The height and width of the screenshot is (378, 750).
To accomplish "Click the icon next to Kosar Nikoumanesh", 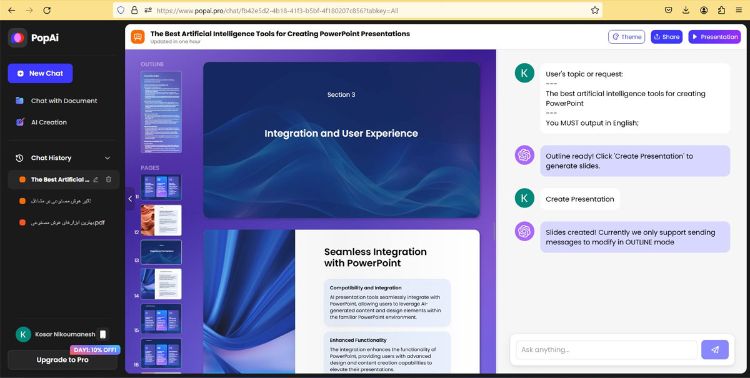I will pyautogui.click(x=103, y=334).
